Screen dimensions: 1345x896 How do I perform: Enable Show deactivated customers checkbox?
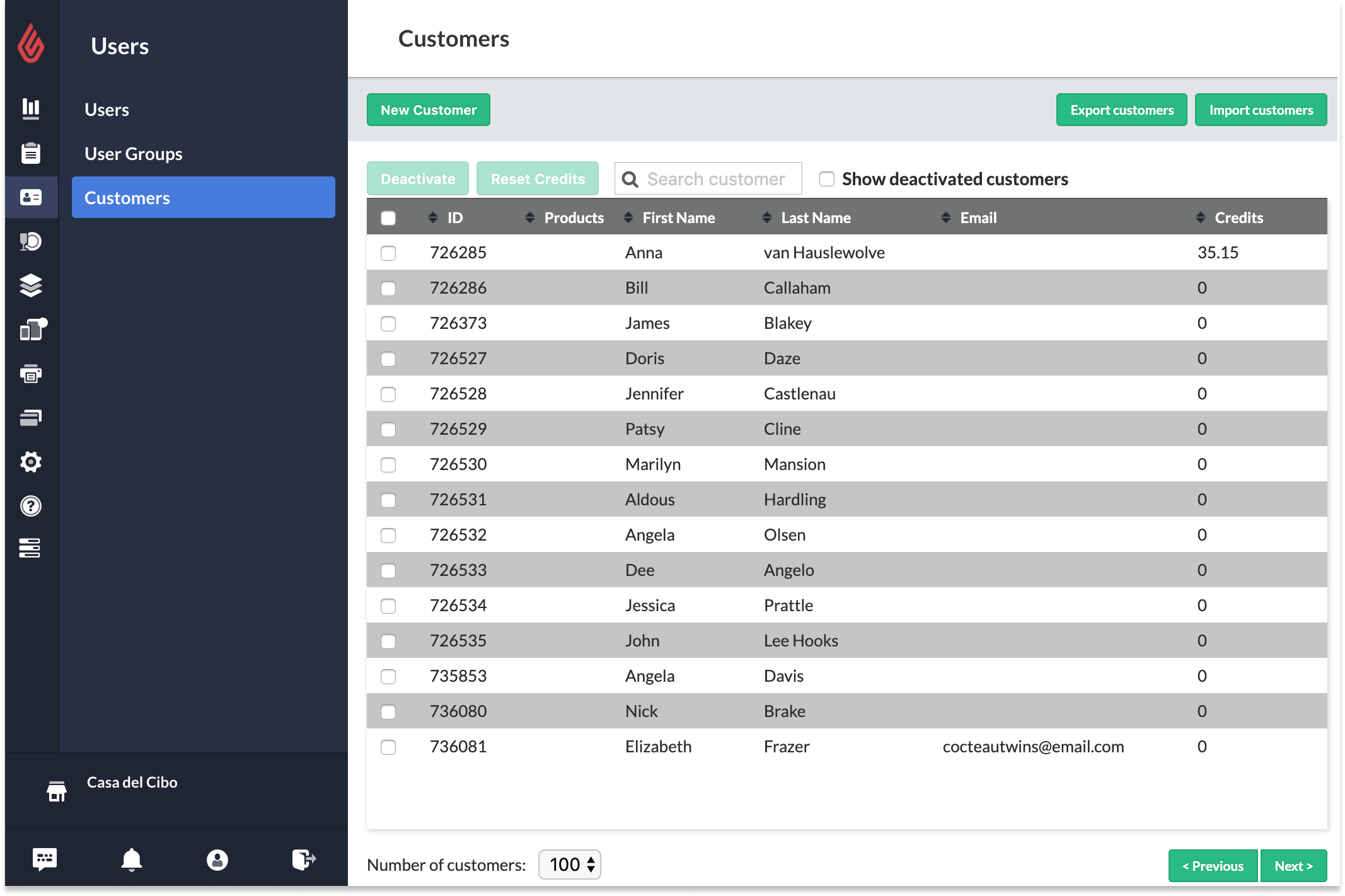(x=827, y=179)
